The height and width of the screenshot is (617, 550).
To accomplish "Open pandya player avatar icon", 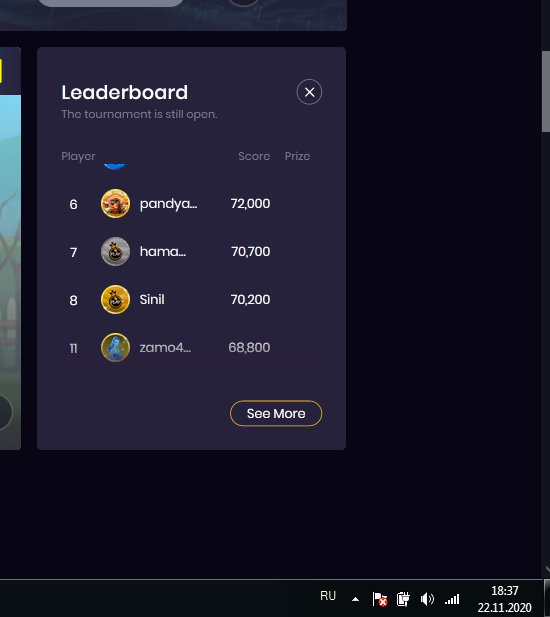I will [115, 203].
